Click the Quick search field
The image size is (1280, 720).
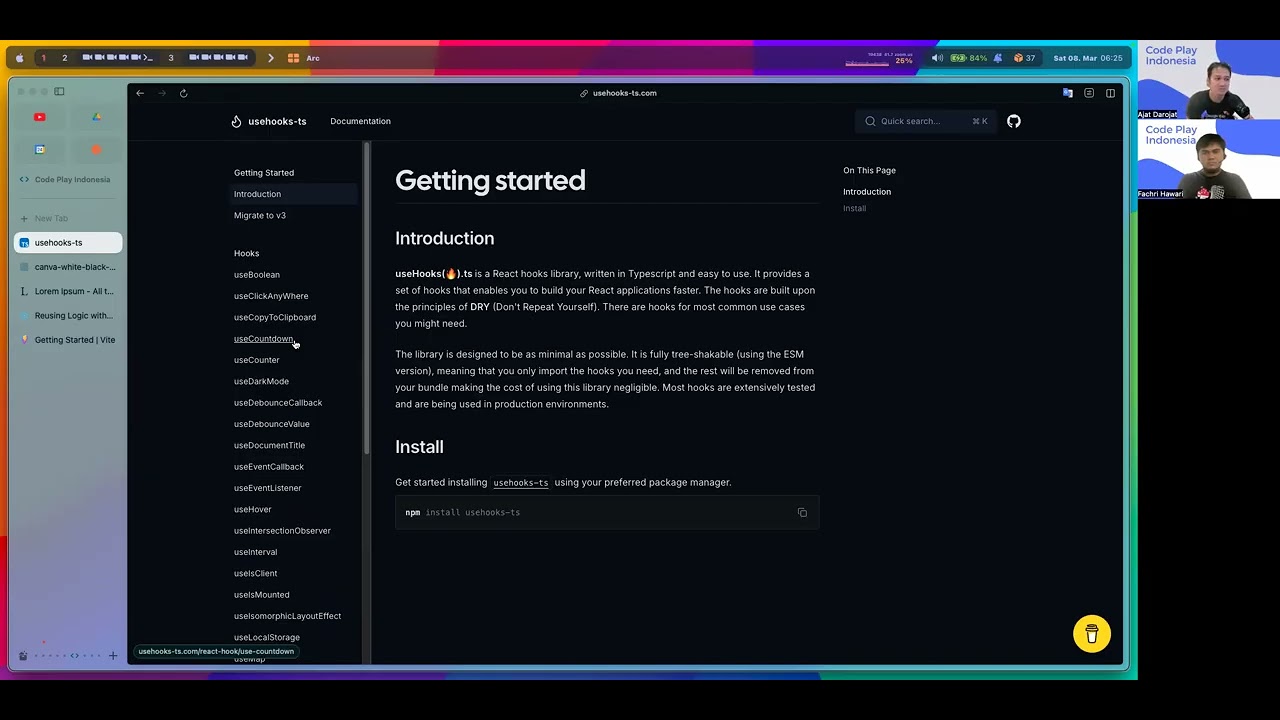pyautogui.click(x=925, y=121)
